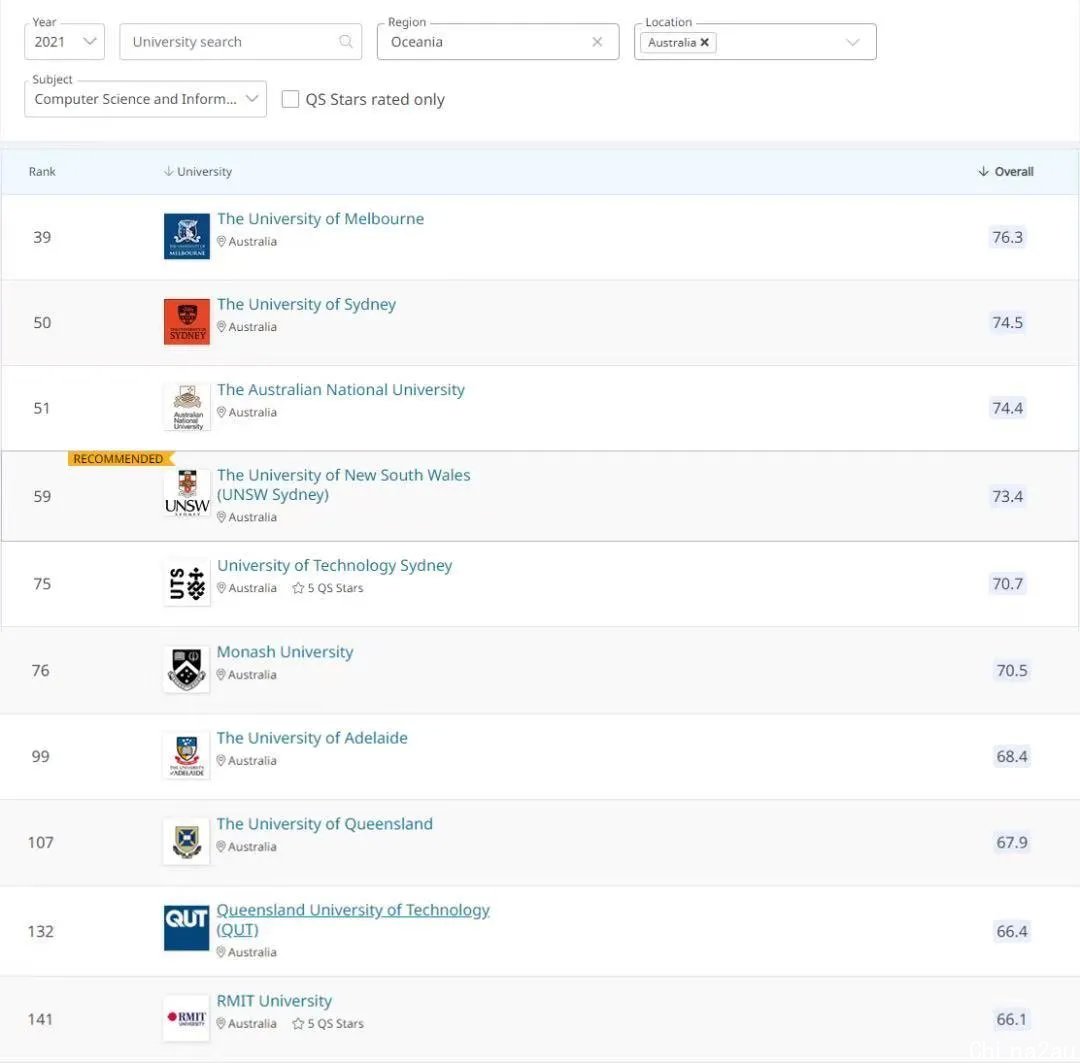This screenshot has height=1063, width=1080.
Task: Click 5 QS Stars text in RMIT row
Action: (x=335, y=1024)
